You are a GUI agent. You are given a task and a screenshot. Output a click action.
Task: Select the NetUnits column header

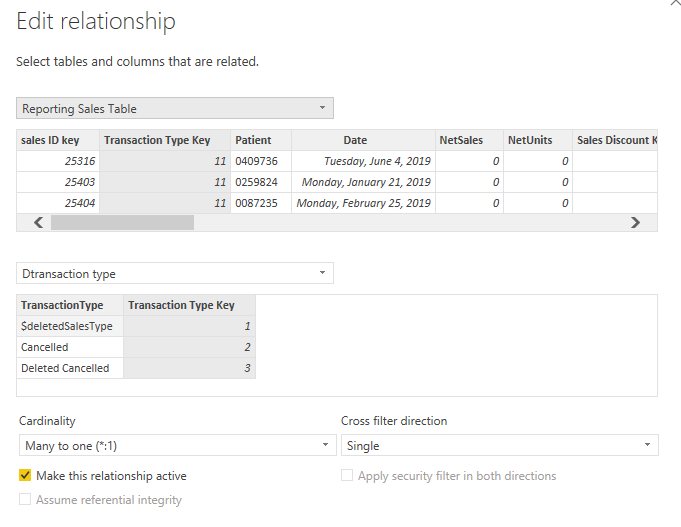(x=538, y=140)
